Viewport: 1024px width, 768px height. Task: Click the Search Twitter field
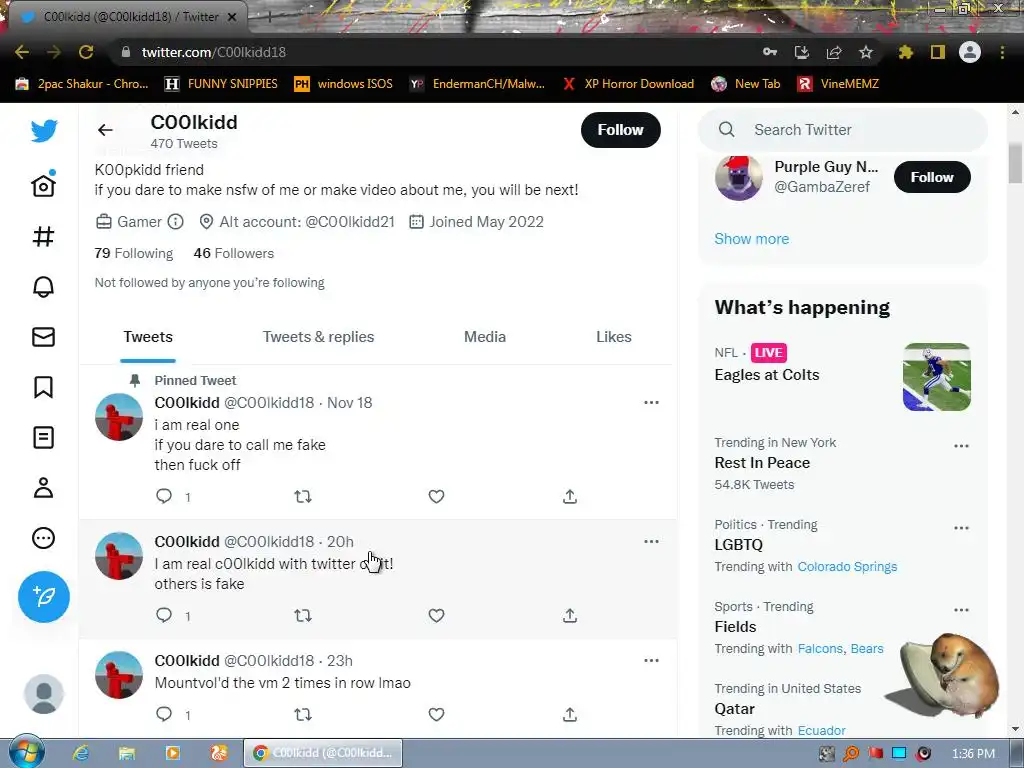pos(842,130)
